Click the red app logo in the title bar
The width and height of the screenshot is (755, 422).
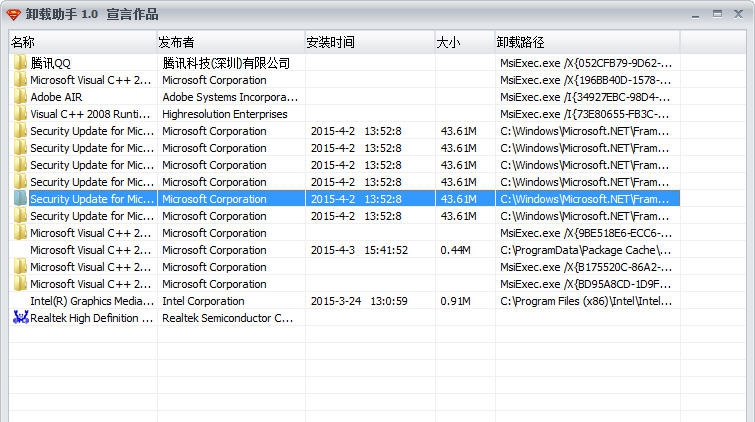(13, 14)
